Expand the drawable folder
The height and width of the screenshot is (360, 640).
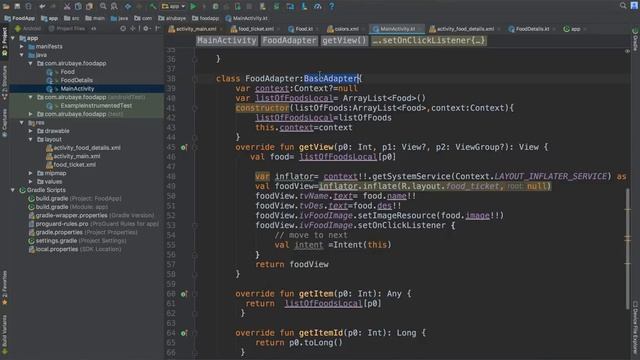click(x=31, y=131)
